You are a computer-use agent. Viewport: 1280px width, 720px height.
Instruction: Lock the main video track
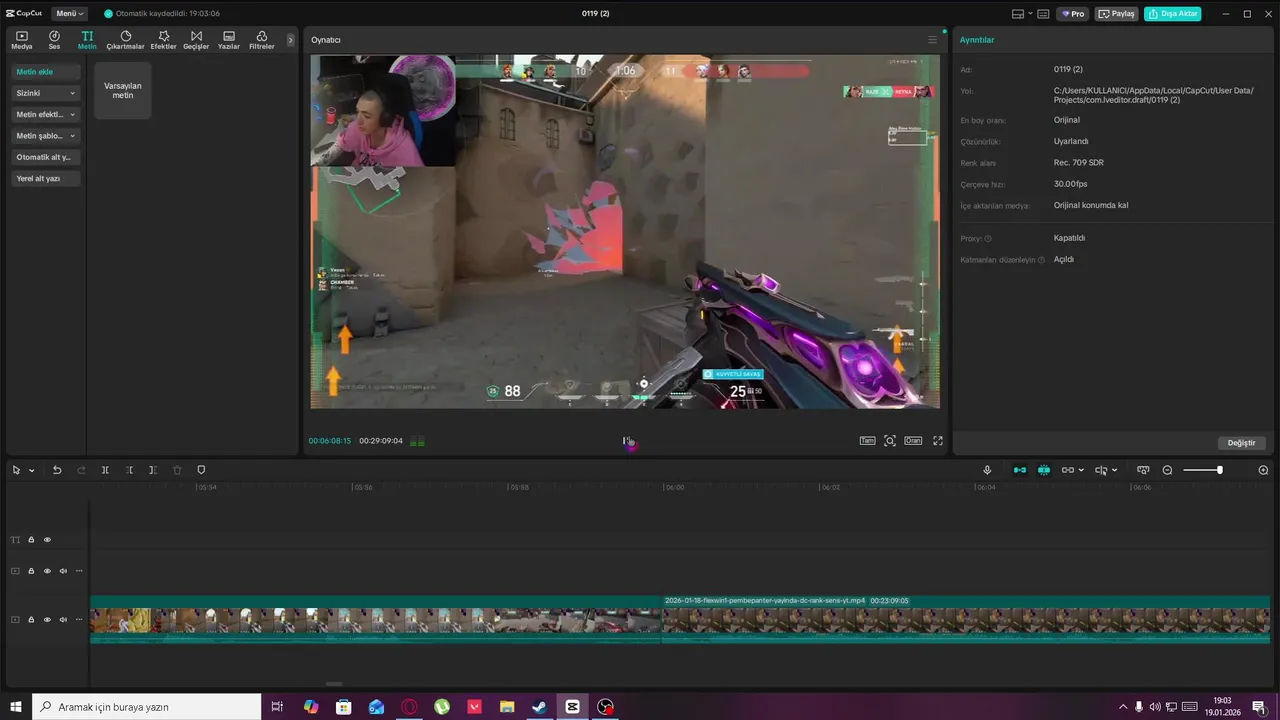(31, 620)
